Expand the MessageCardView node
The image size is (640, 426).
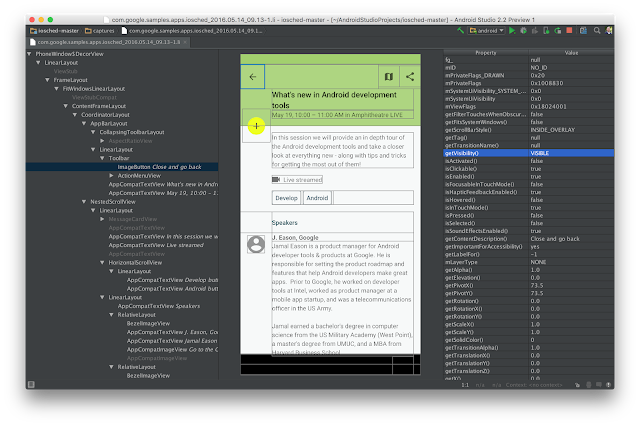point(102,219)
